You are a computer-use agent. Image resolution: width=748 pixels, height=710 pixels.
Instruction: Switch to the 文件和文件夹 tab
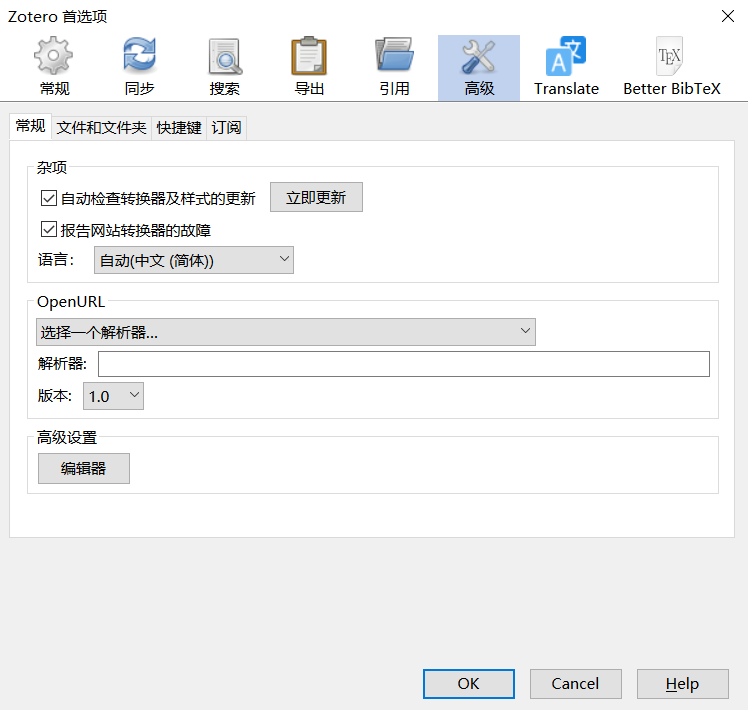tap(101, 128)
